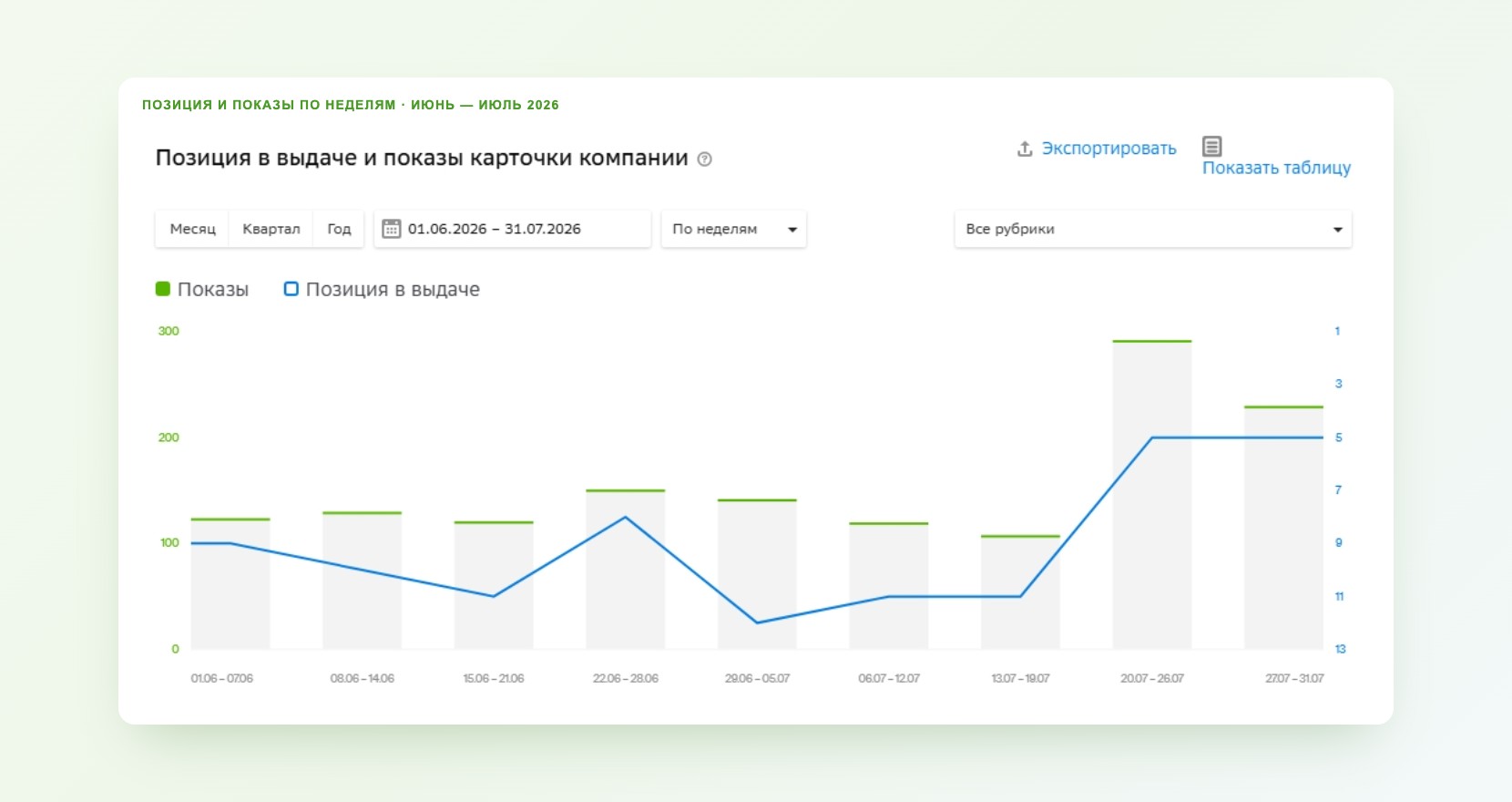
Task: Expand the По неделям grouping dropdown
Action: (733, 229)
